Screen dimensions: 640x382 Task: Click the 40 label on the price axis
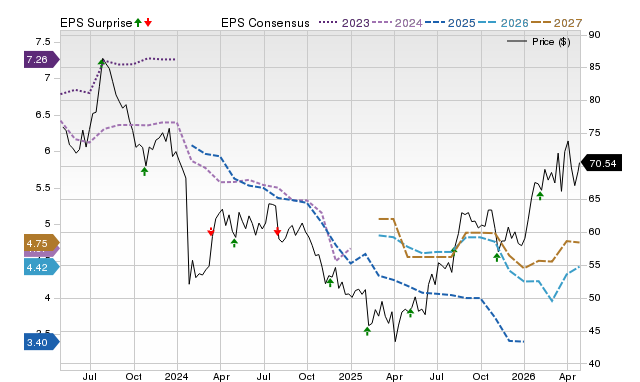click(x=594, y=364)
